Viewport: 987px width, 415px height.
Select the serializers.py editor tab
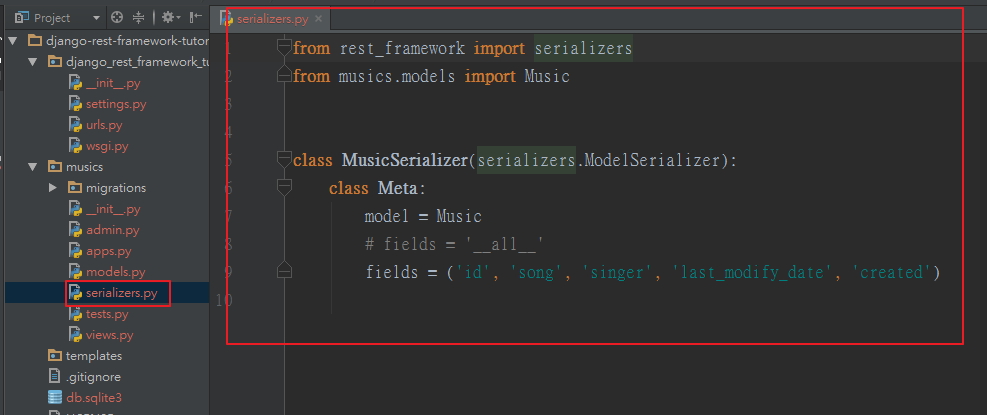[271, 18]
